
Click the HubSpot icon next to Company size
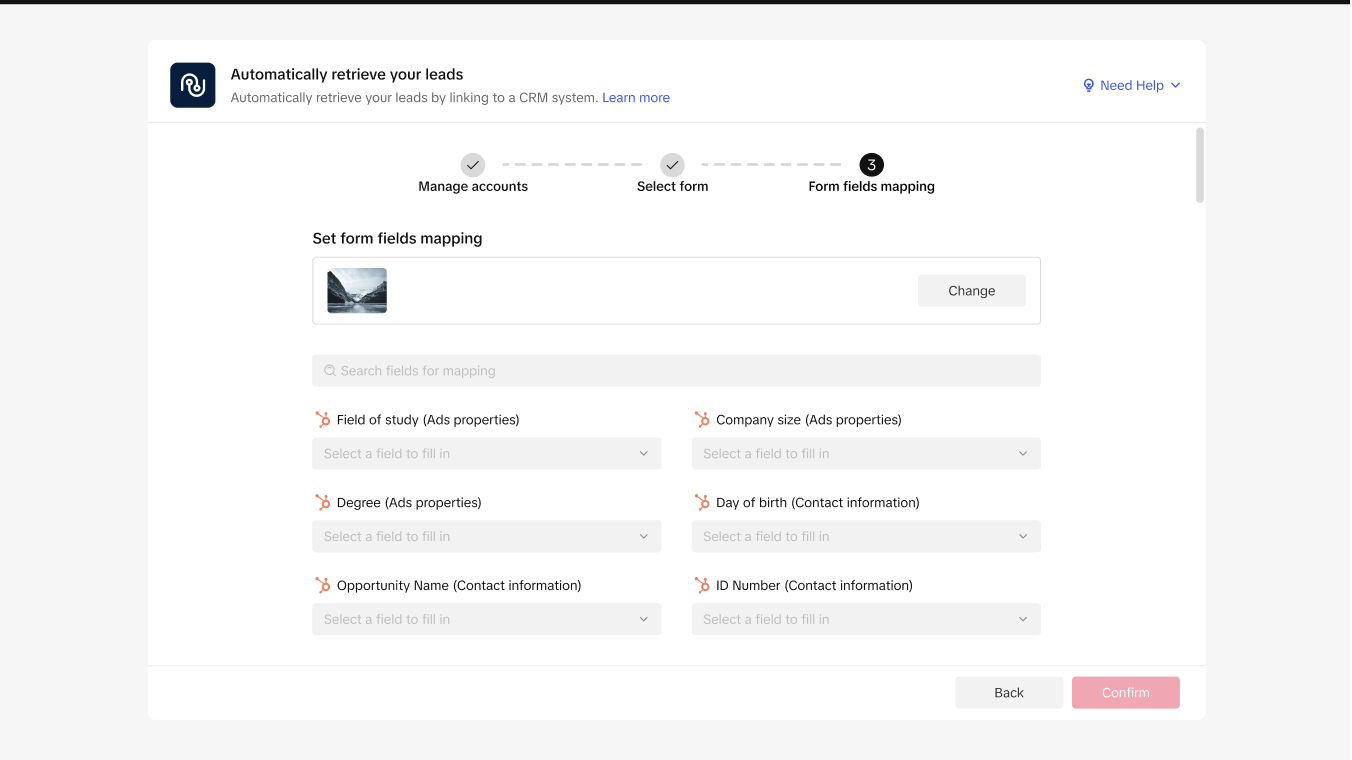point(702,420)
